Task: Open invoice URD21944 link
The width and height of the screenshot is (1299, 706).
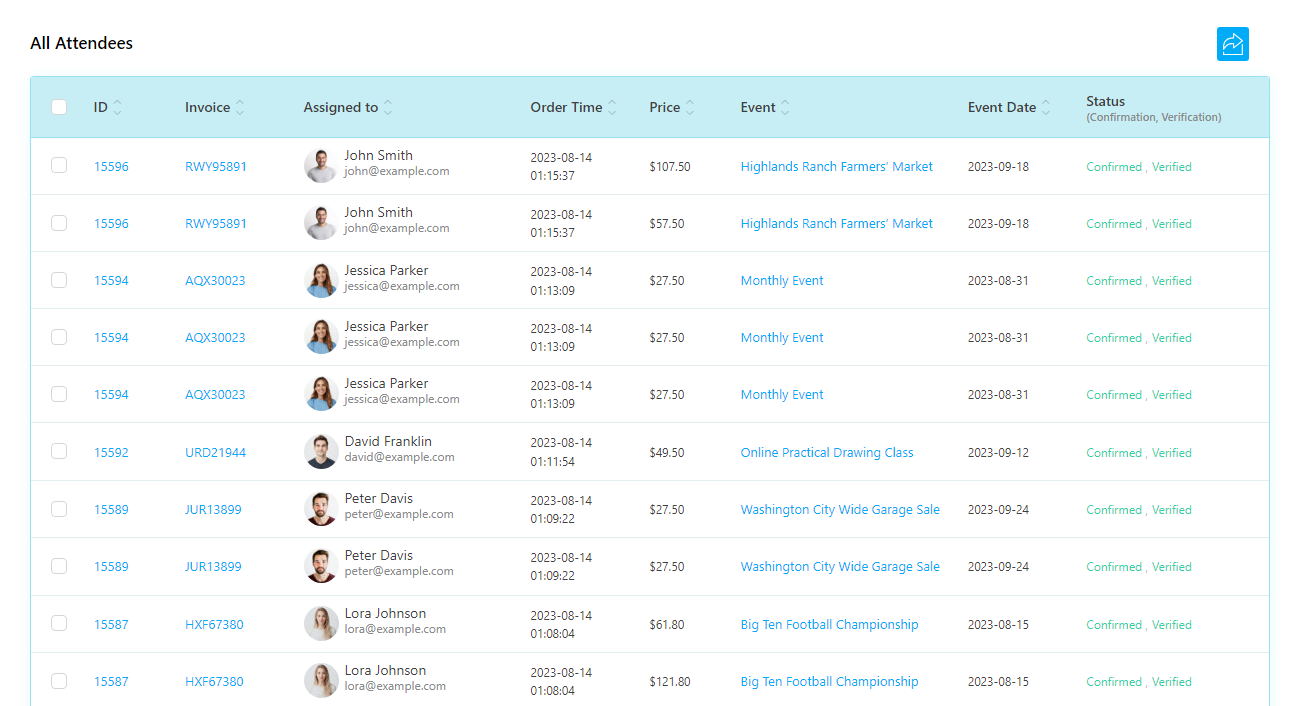Action: [215, 453]
